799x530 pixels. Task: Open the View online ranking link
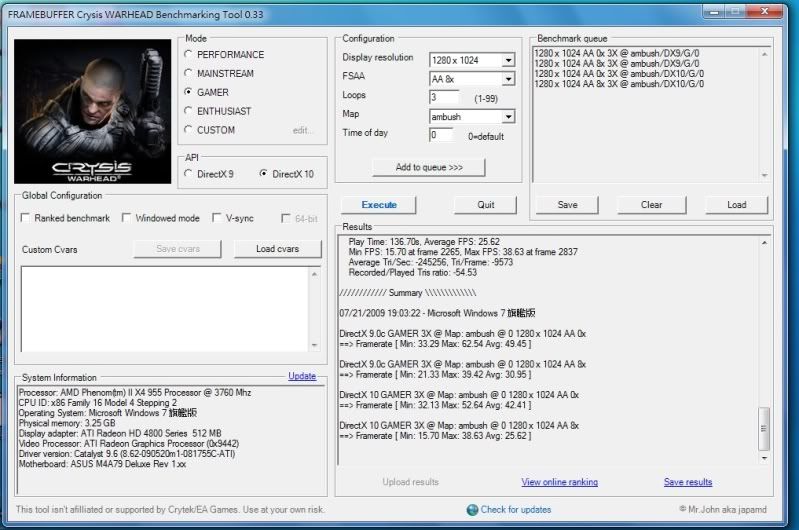click(560, 482)
